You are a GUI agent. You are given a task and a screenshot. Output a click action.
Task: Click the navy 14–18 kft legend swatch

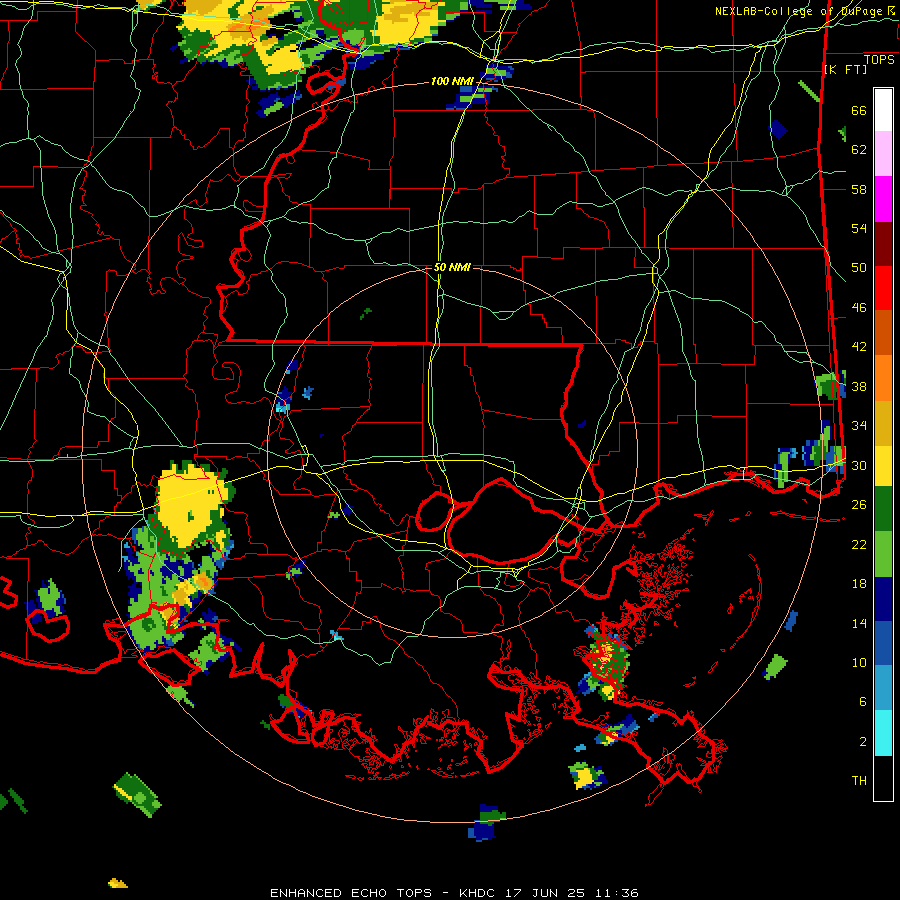[x=883, y=599]
